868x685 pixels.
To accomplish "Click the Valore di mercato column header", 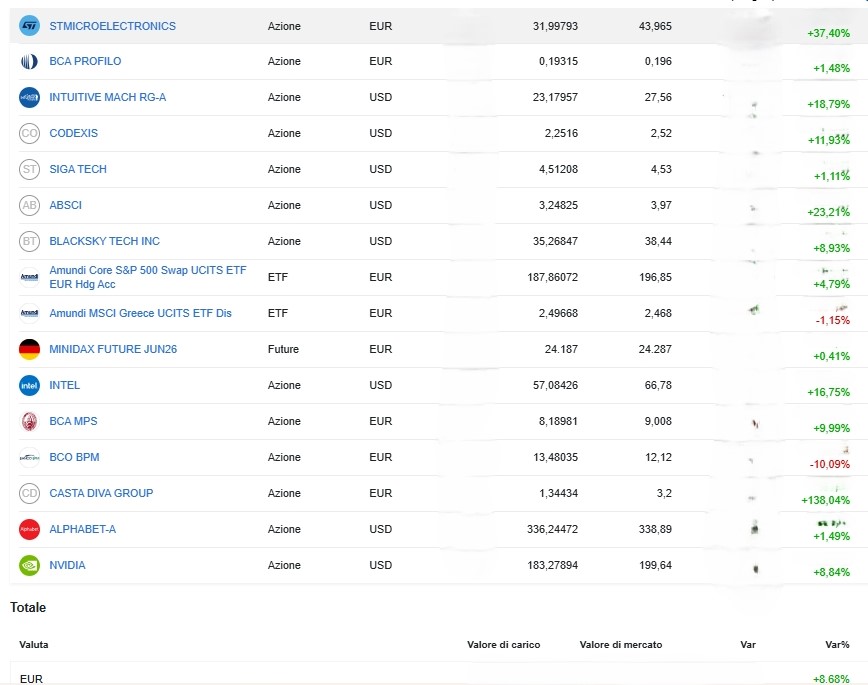I will click(620, 645).
